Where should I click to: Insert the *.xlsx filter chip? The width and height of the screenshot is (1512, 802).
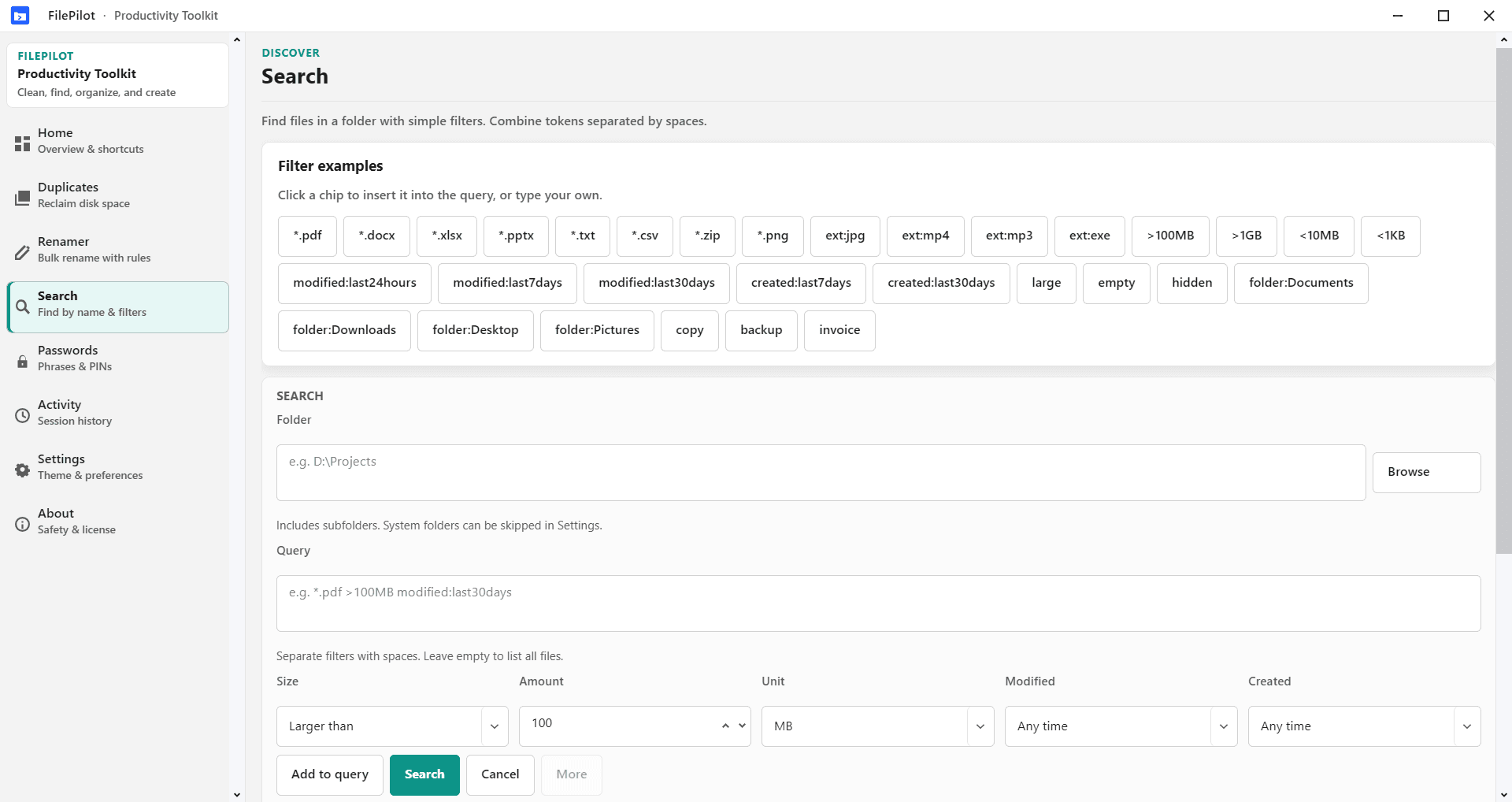(x=447, y=236)
